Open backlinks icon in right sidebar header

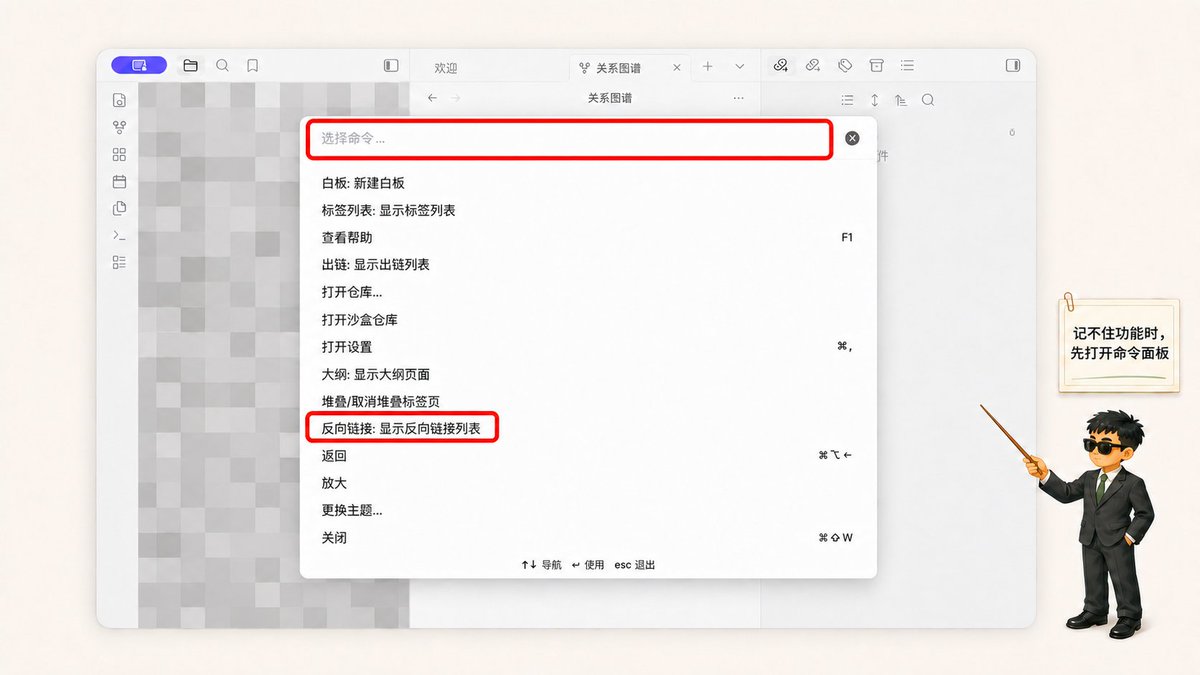click(x=780, y=66)
